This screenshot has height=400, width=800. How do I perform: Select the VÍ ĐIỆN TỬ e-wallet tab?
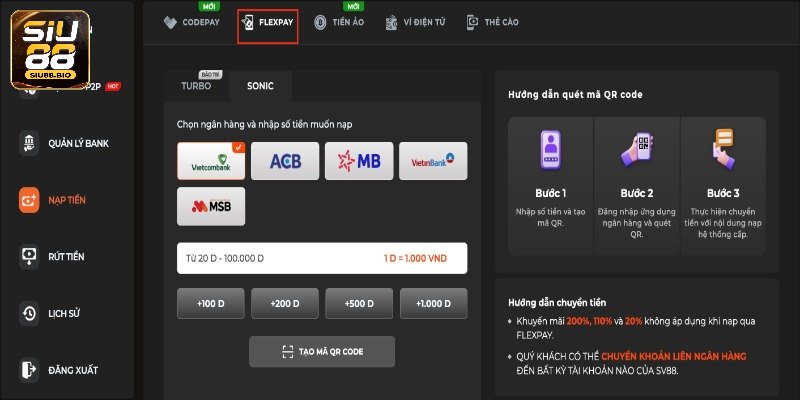tap(415, 22)
